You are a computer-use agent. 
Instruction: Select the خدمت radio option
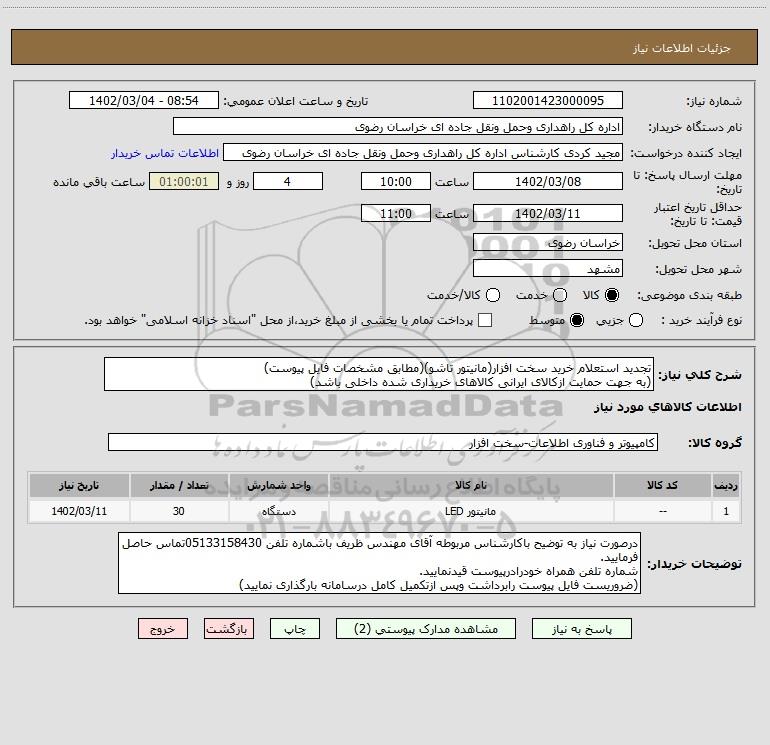(559, 295)
